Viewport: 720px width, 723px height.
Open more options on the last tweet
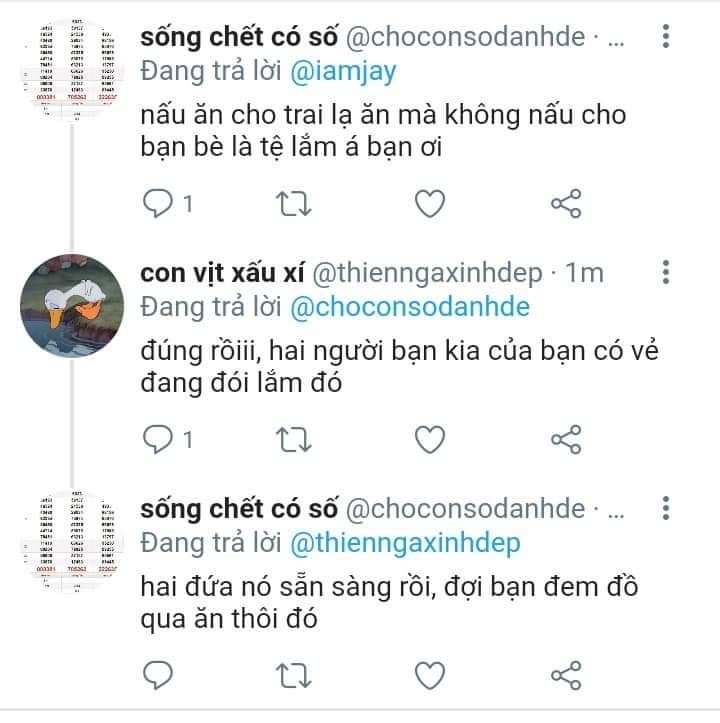click(x=666, y=509)
